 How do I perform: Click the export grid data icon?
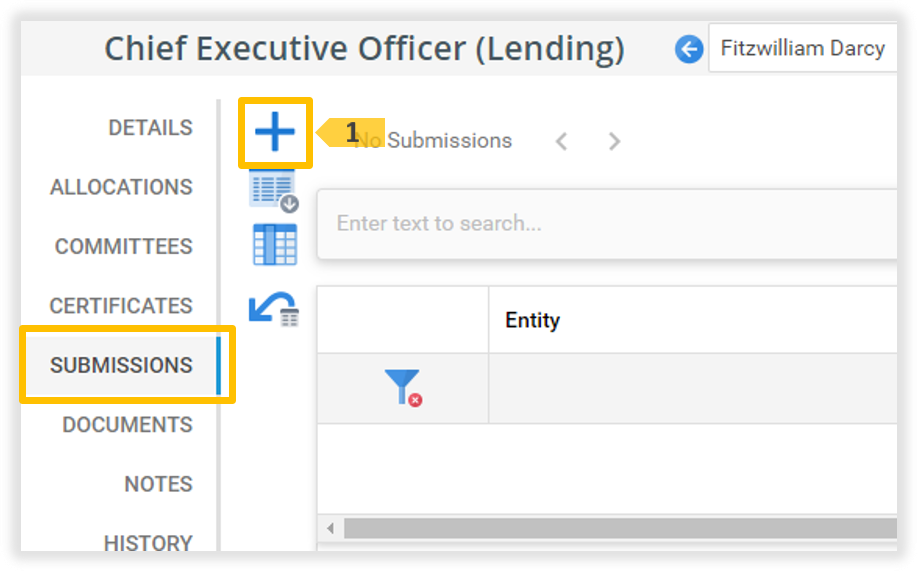[273, 190]
